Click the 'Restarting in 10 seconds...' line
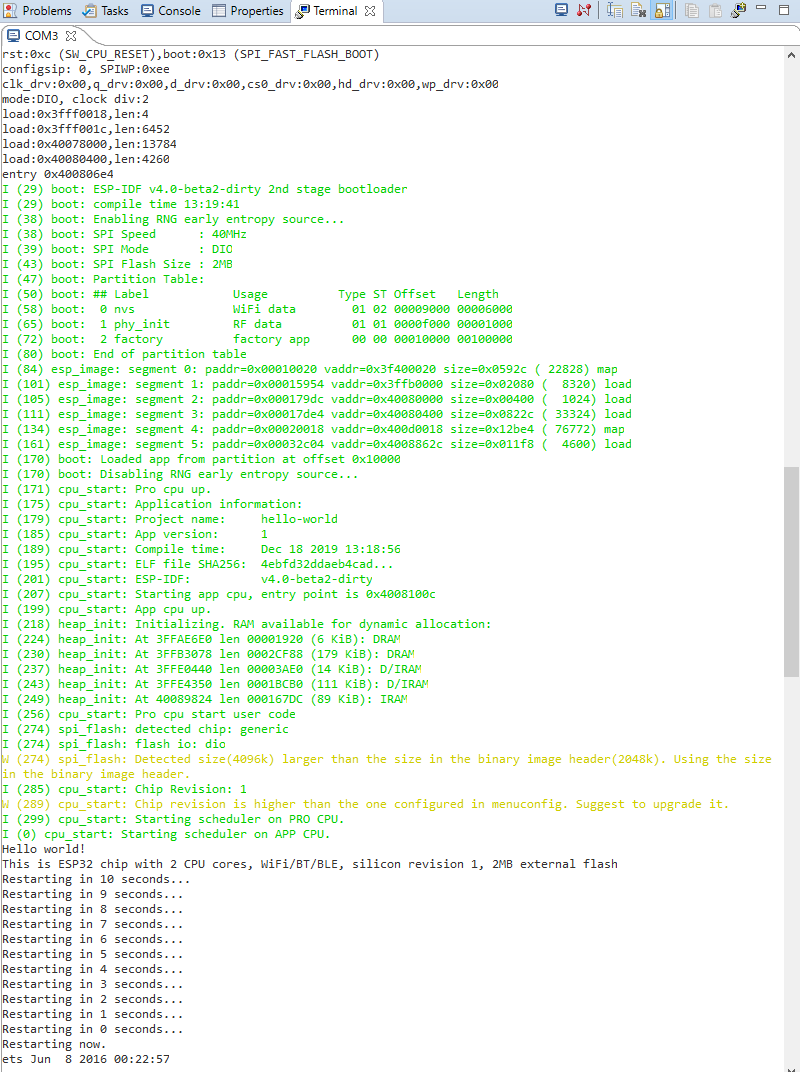 pyautogui.click(x=96, y=879)
